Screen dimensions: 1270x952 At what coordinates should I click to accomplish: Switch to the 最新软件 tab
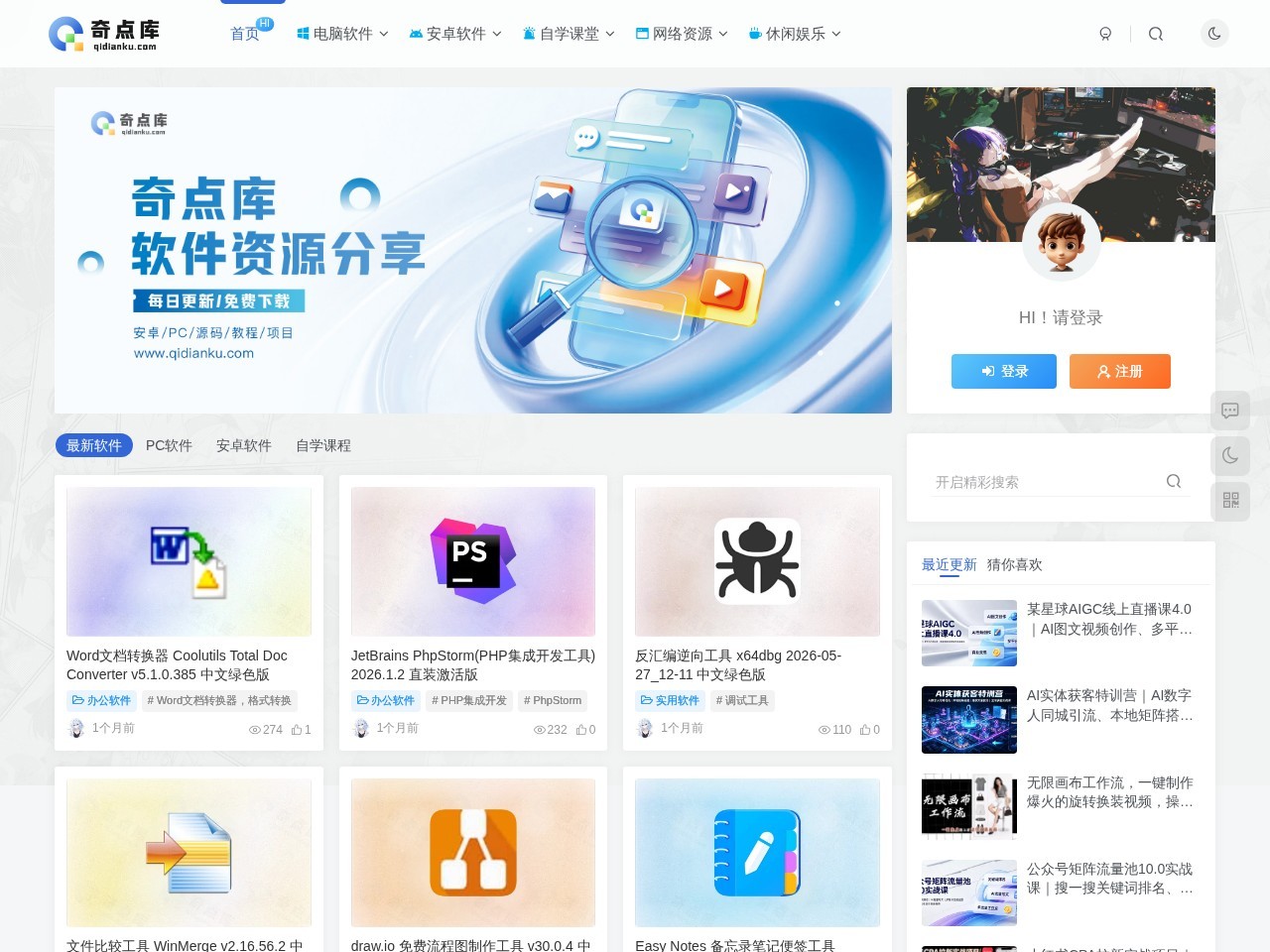[x=94, y=445]
